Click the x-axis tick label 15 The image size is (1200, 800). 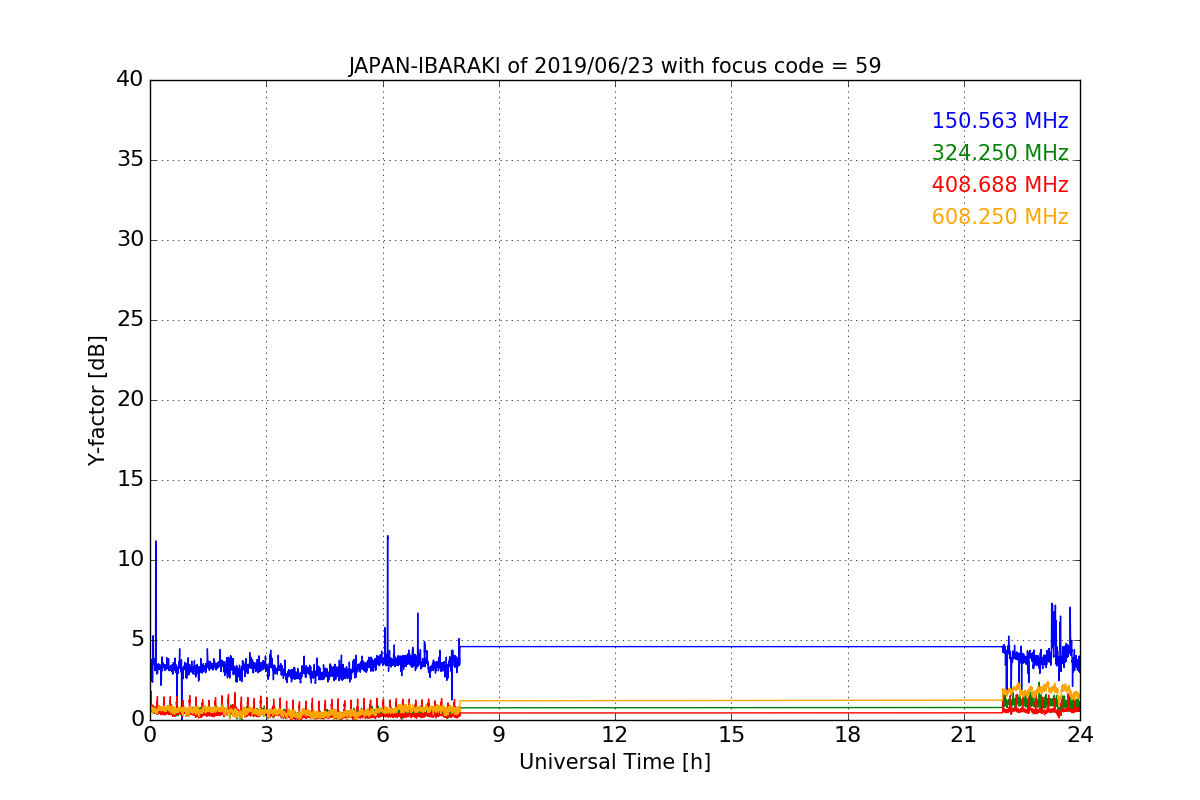pyautogui.click(x=731, y=734)
